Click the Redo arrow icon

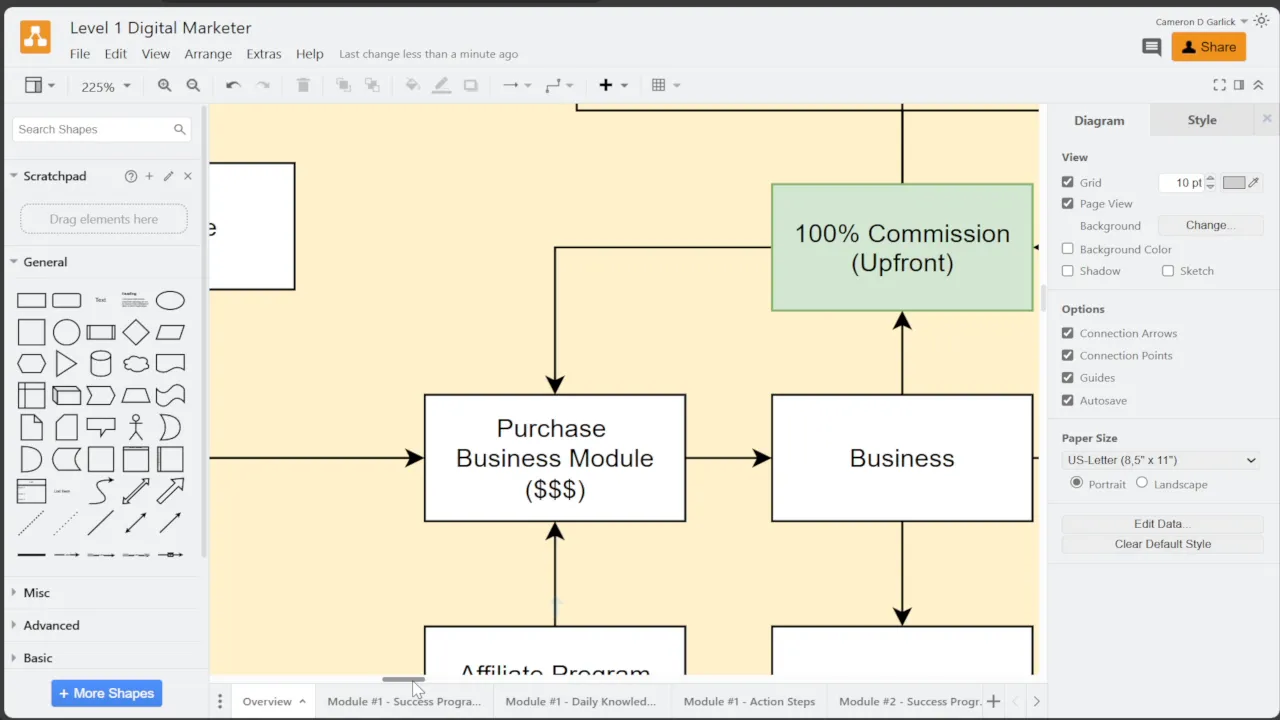click(x=263, y=86)
